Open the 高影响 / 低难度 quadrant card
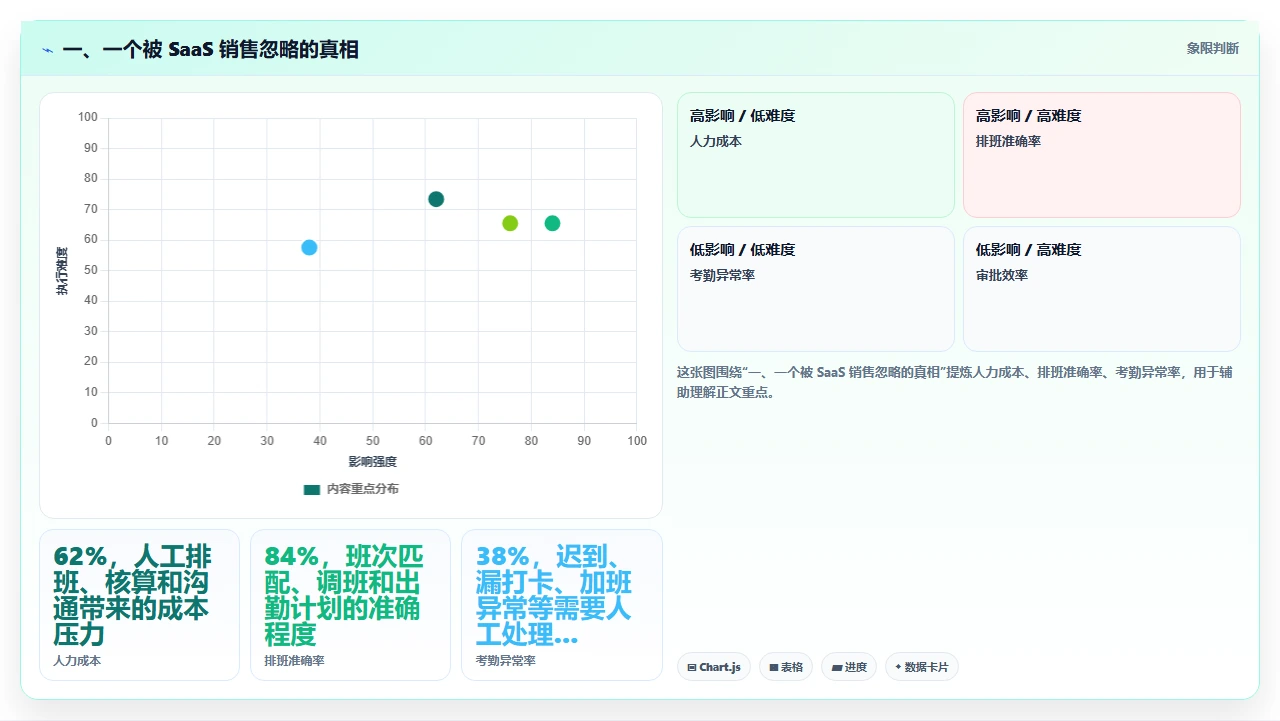The width and height of the screenshot is (1280, 721). click(816, 155)
